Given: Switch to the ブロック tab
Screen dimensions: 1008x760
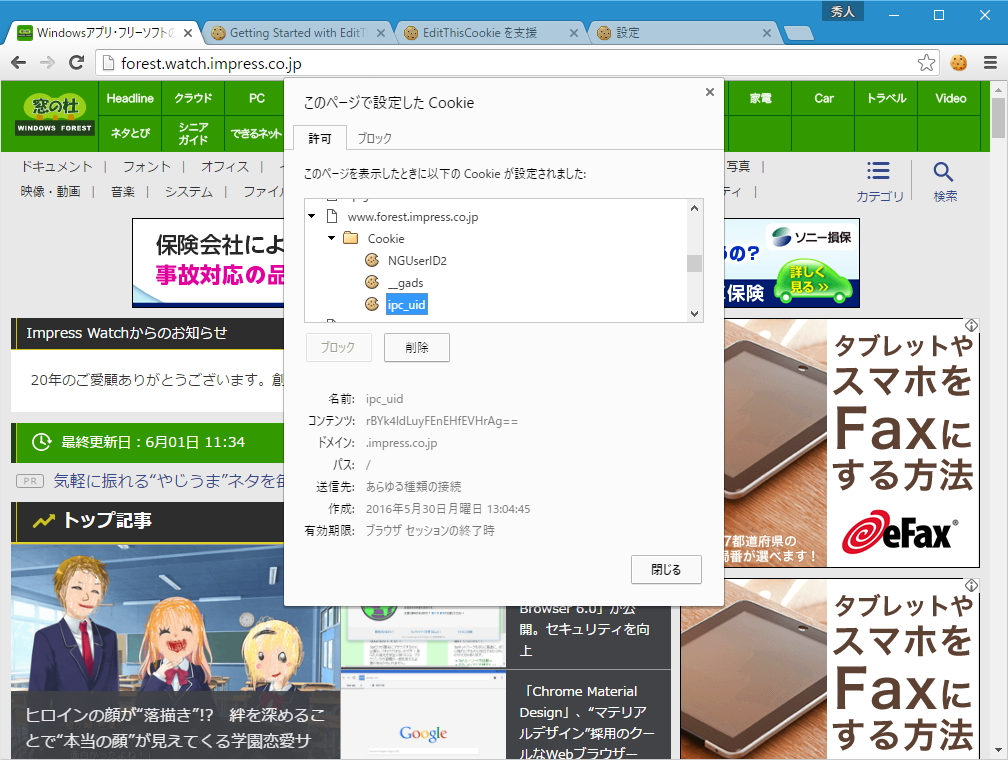Looking at the screenshot, I should click(x=374, y=138).
